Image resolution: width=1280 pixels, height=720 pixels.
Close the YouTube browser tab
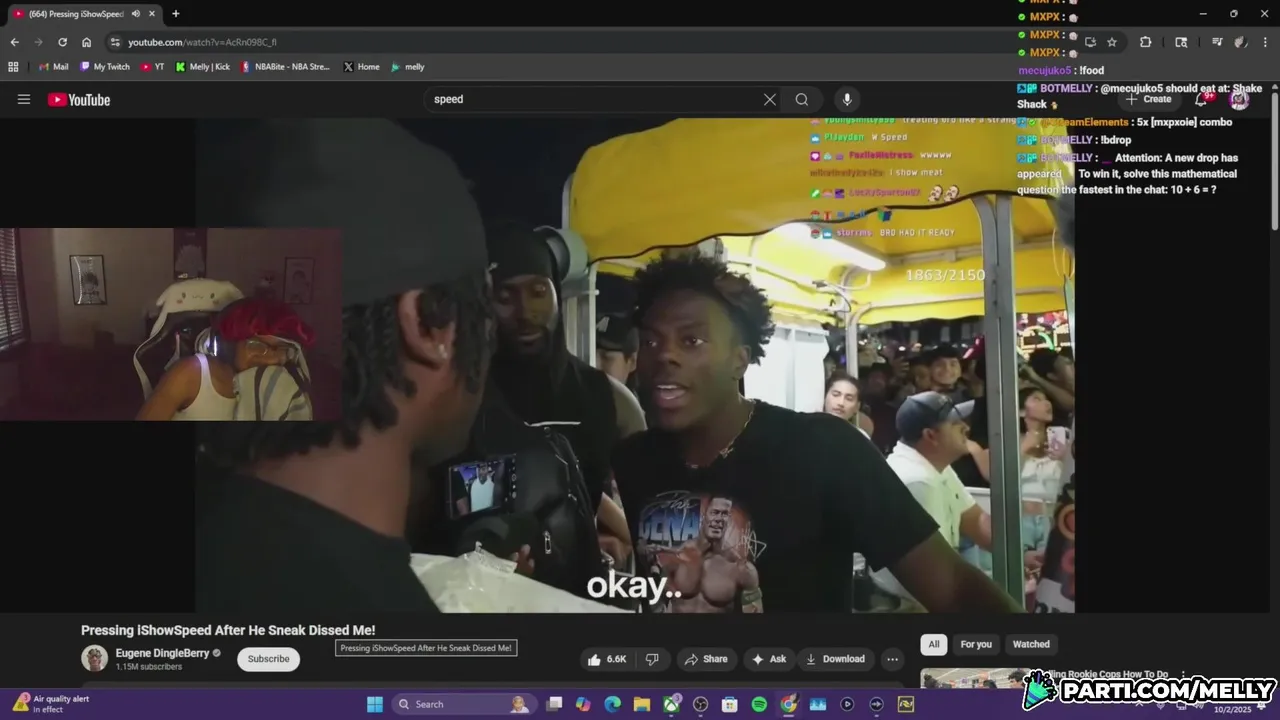click(153, 14)
